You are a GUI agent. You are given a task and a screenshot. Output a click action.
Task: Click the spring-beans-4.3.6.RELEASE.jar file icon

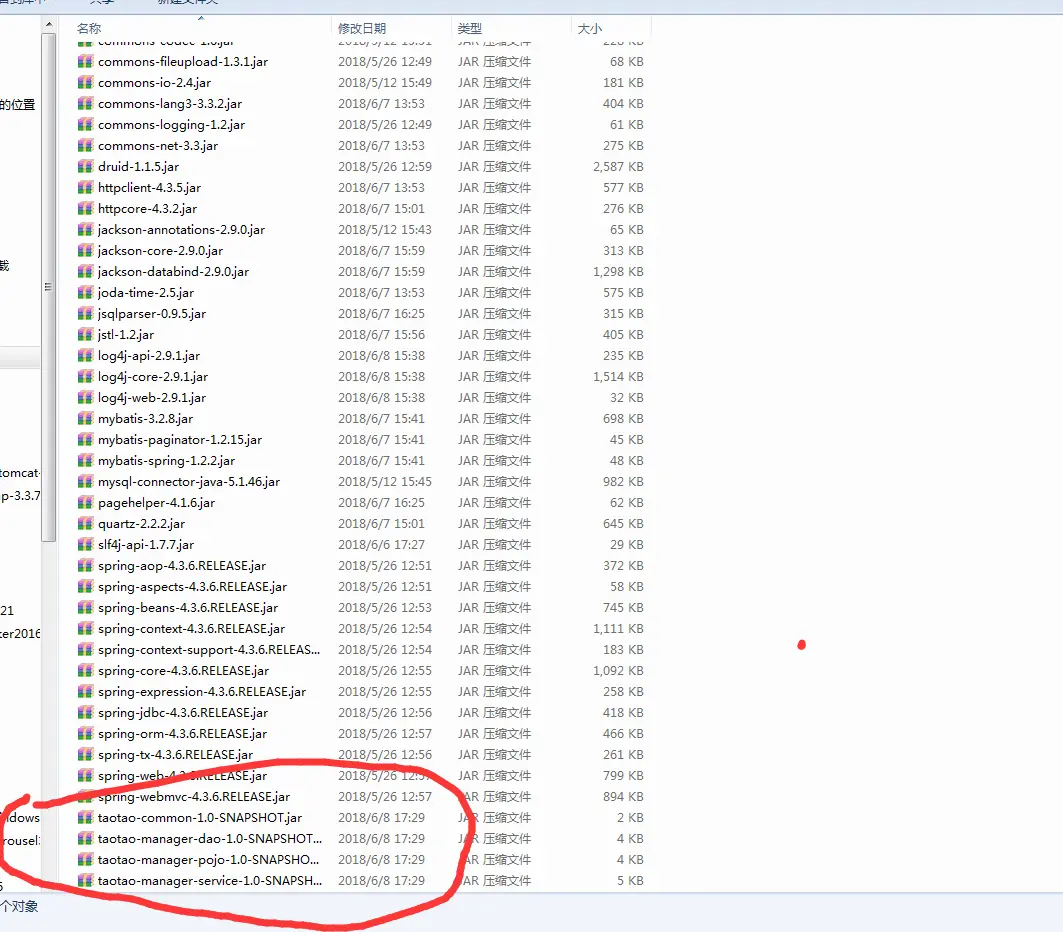[85, 608]
